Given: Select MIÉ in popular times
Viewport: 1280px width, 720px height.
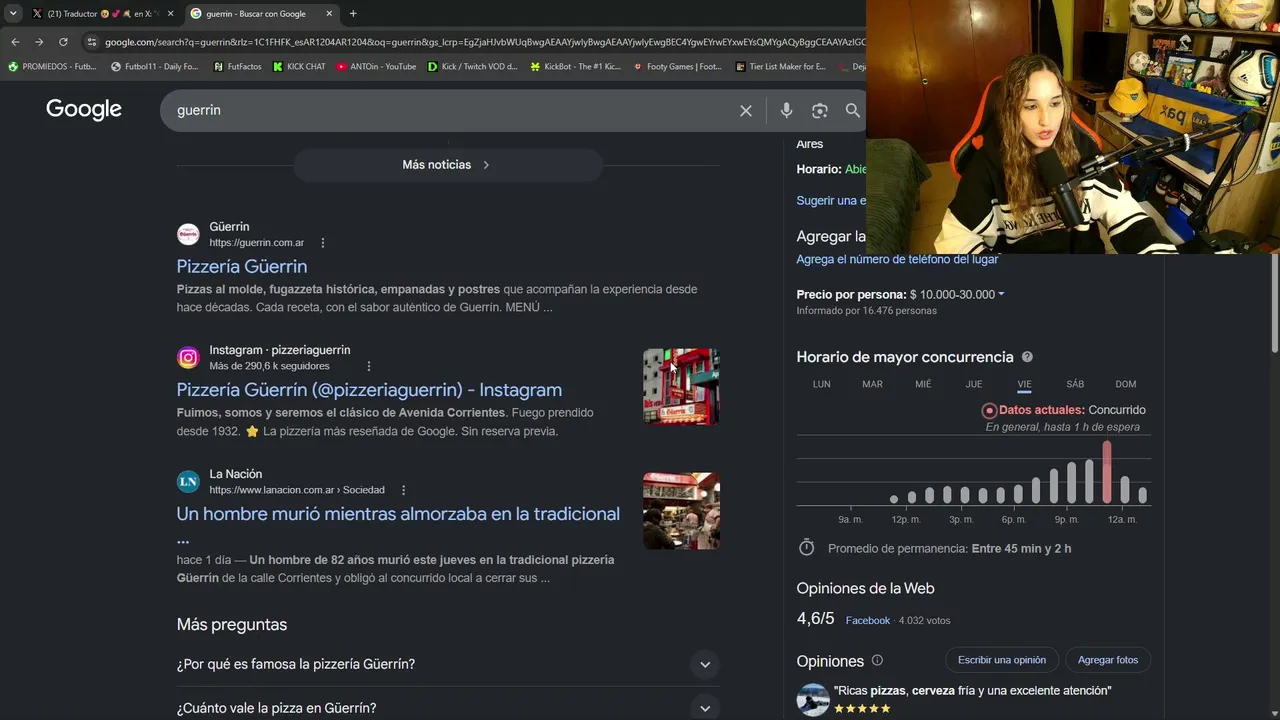Looking at the screenshot, I should (x=923, y=384).
